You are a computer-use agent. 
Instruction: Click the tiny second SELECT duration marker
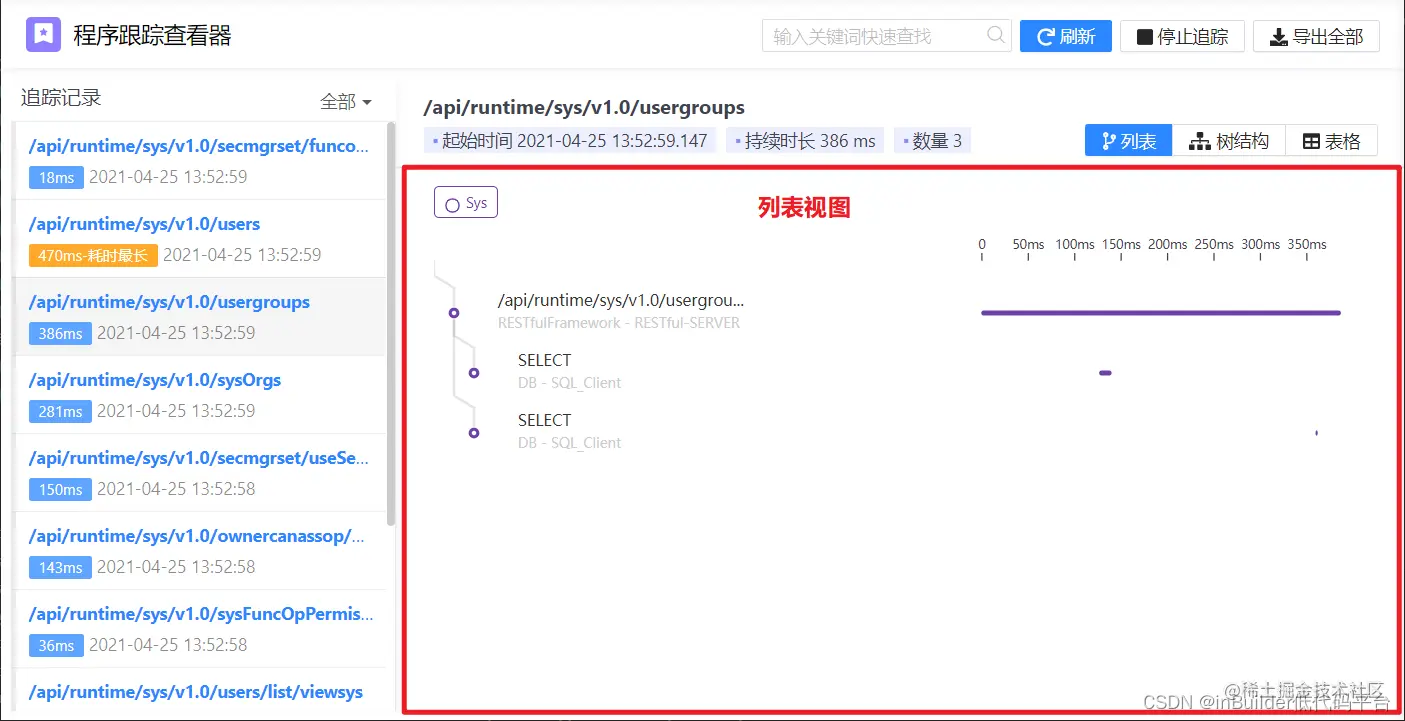point(1316,433)
